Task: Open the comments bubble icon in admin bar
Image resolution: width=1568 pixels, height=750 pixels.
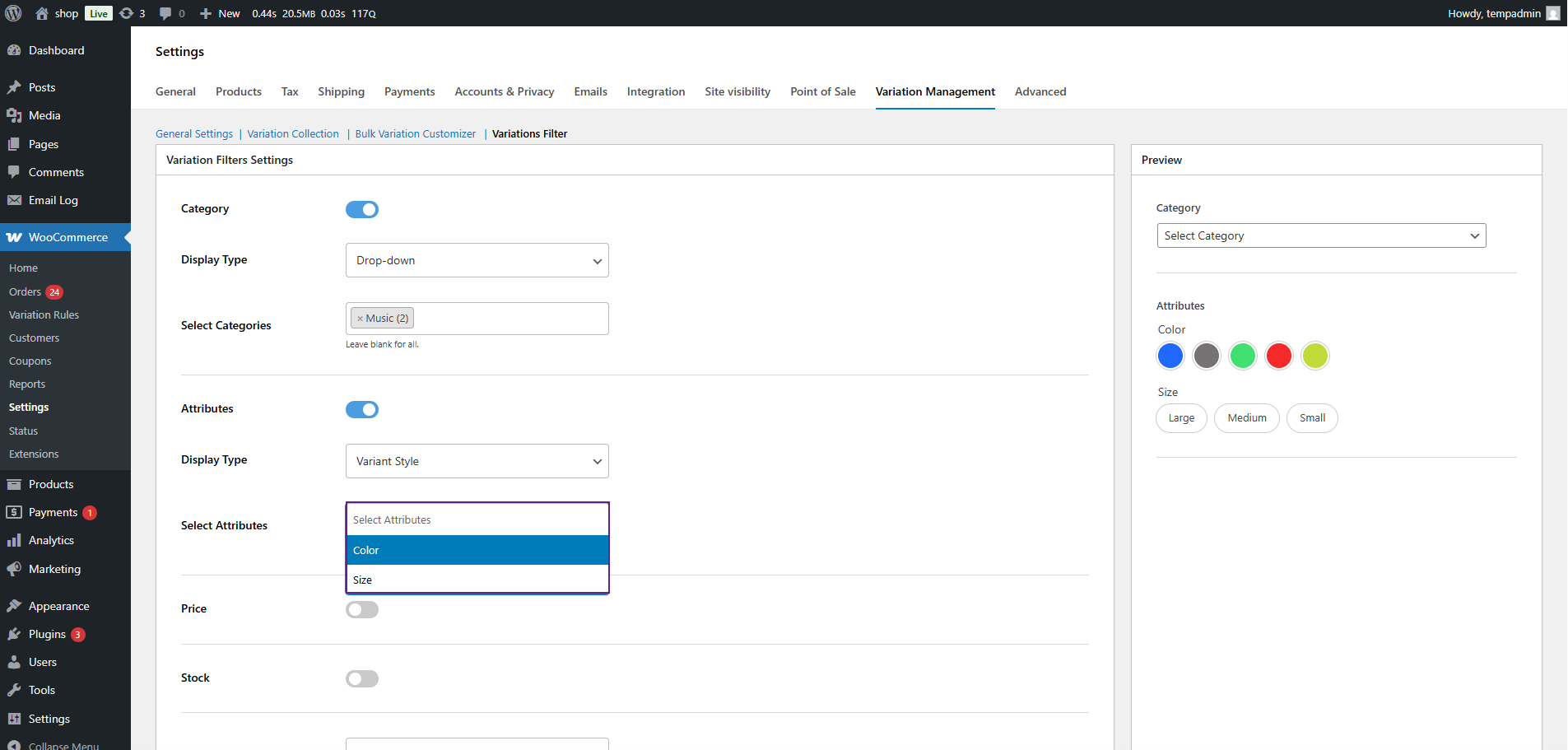Action: click(x=165, y=13)
